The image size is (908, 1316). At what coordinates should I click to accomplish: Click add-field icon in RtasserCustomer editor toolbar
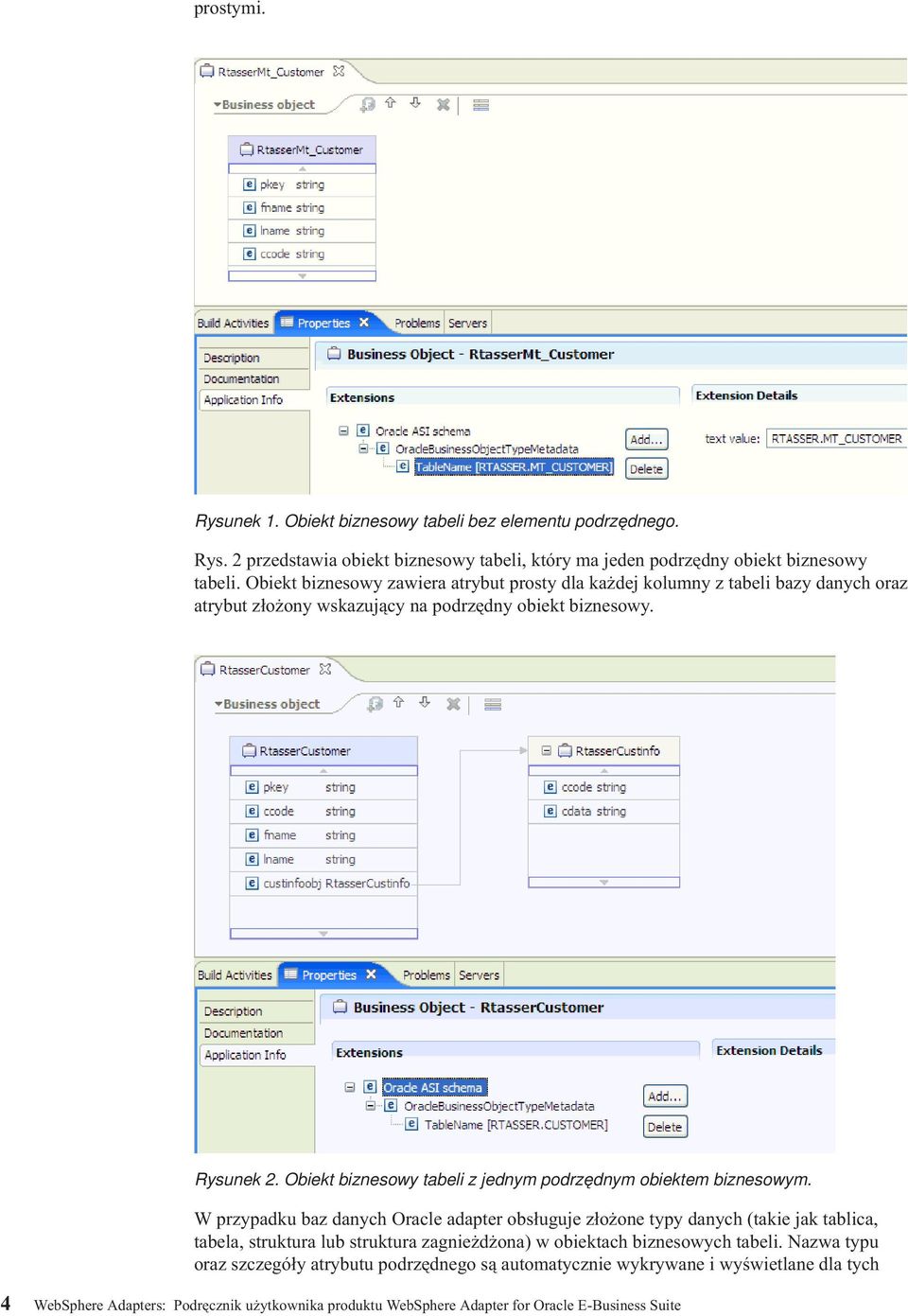coord(375,703)
